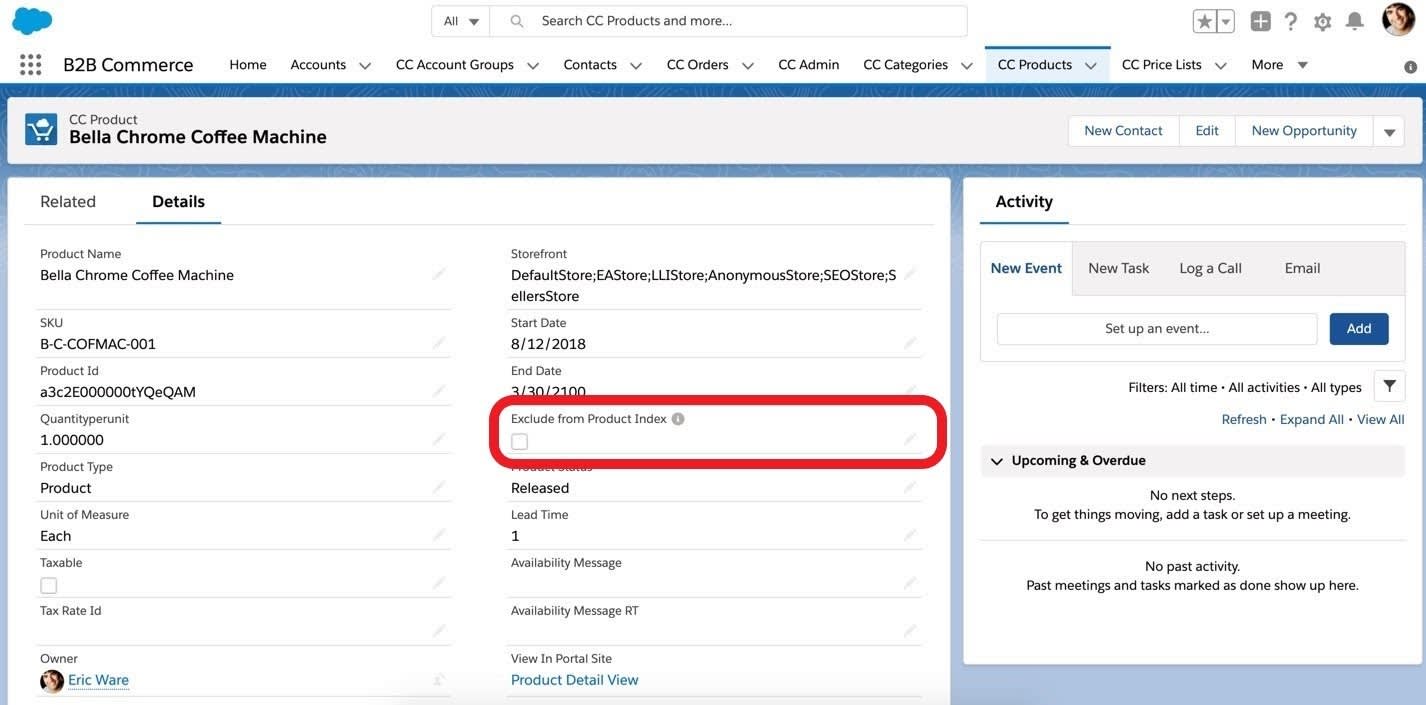Expand the CC Products dropdown arrow
The image size is (1426, 705).
point(1091,65)
